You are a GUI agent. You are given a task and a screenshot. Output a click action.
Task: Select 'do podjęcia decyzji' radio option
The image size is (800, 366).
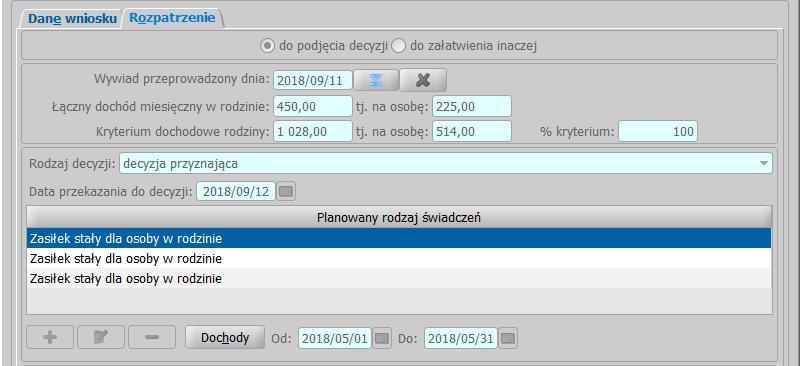[324, 46]
